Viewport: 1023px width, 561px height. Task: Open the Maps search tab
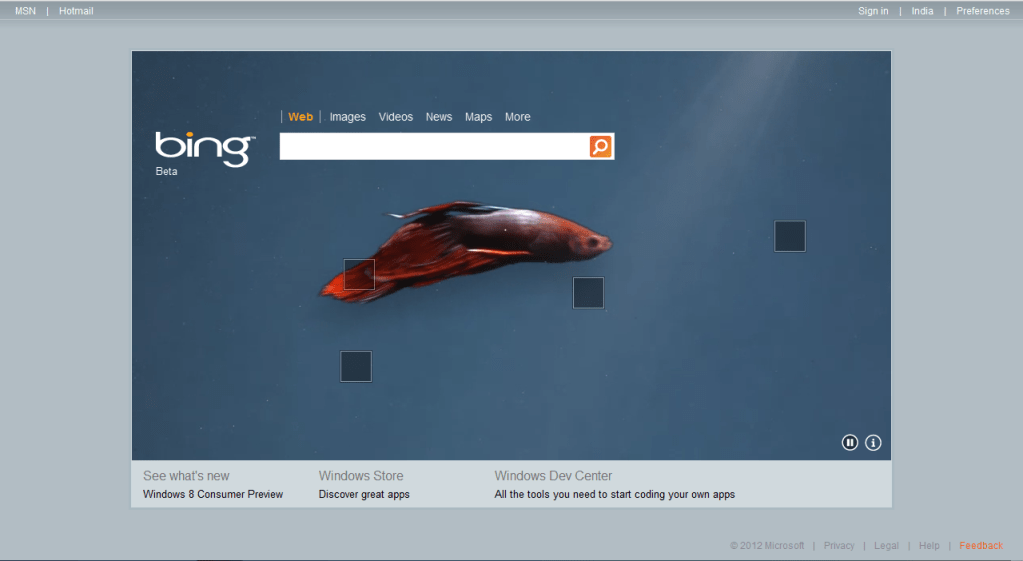[x=478, y=117]
